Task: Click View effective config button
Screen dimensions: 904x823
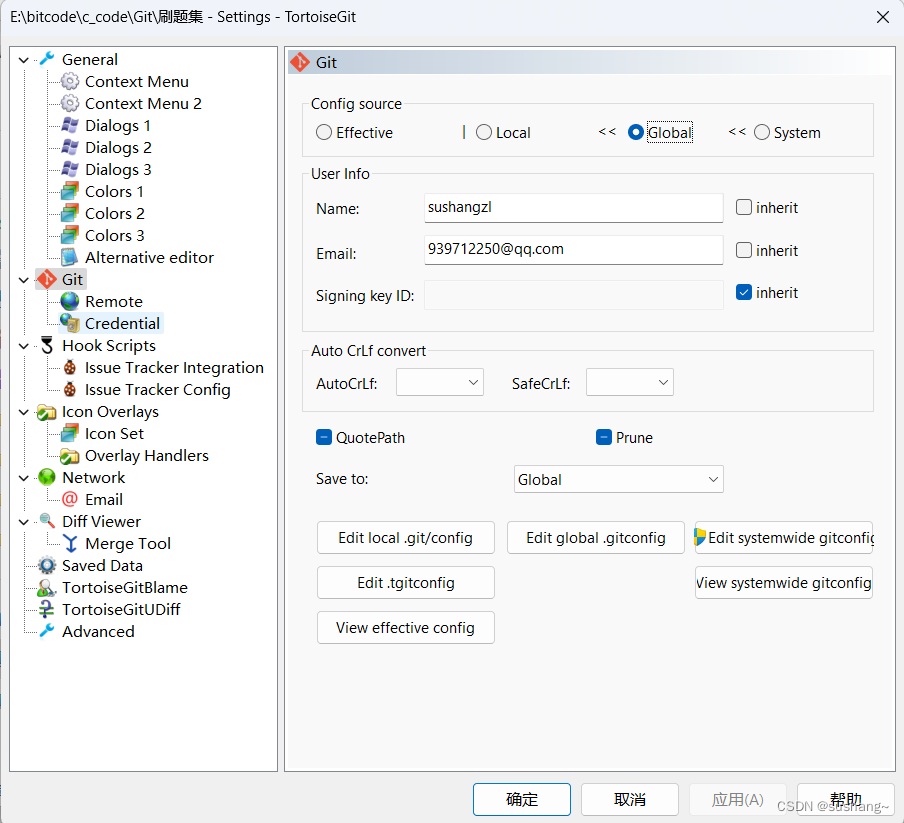Action: 405,627
